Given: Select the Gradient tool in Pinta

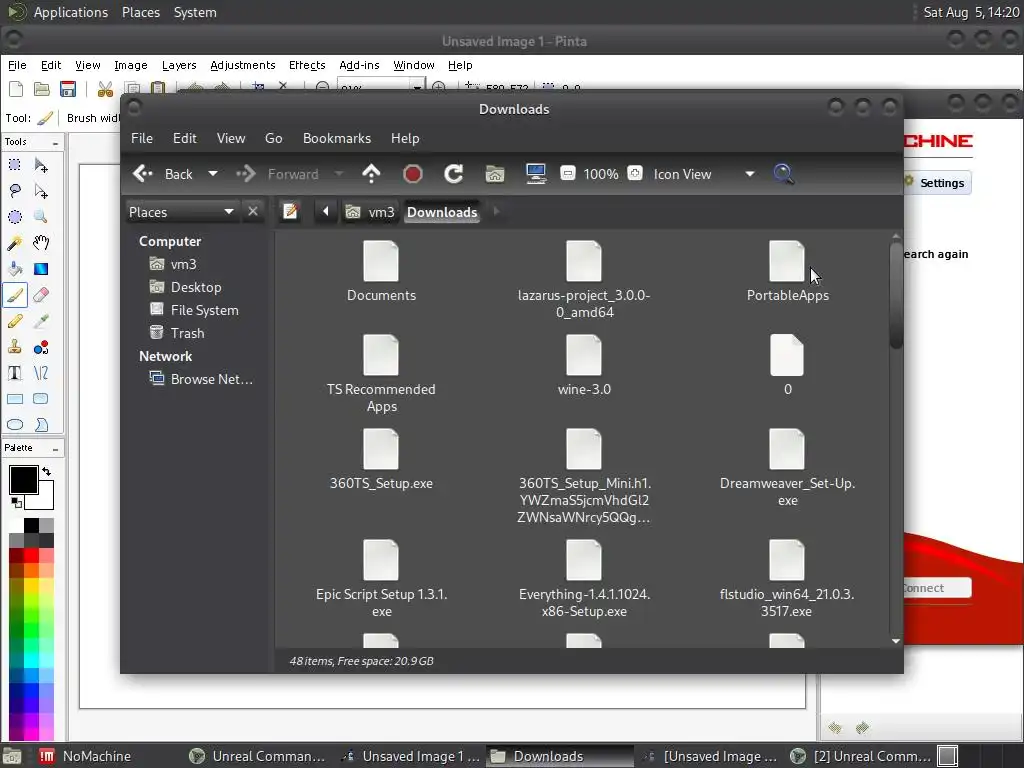Looking at the screenshot, I should [40, 268].
